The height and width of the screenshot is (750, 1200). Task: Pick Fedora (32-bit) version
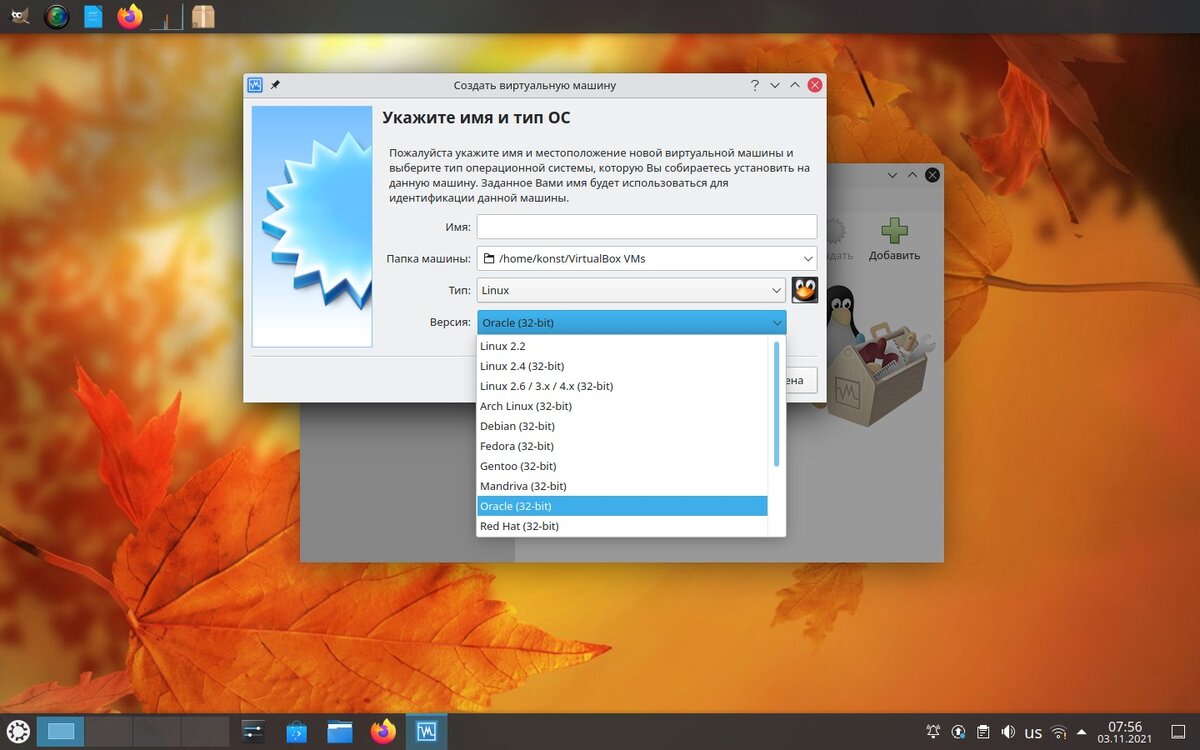pyautogui.click(x=622, y=446)
